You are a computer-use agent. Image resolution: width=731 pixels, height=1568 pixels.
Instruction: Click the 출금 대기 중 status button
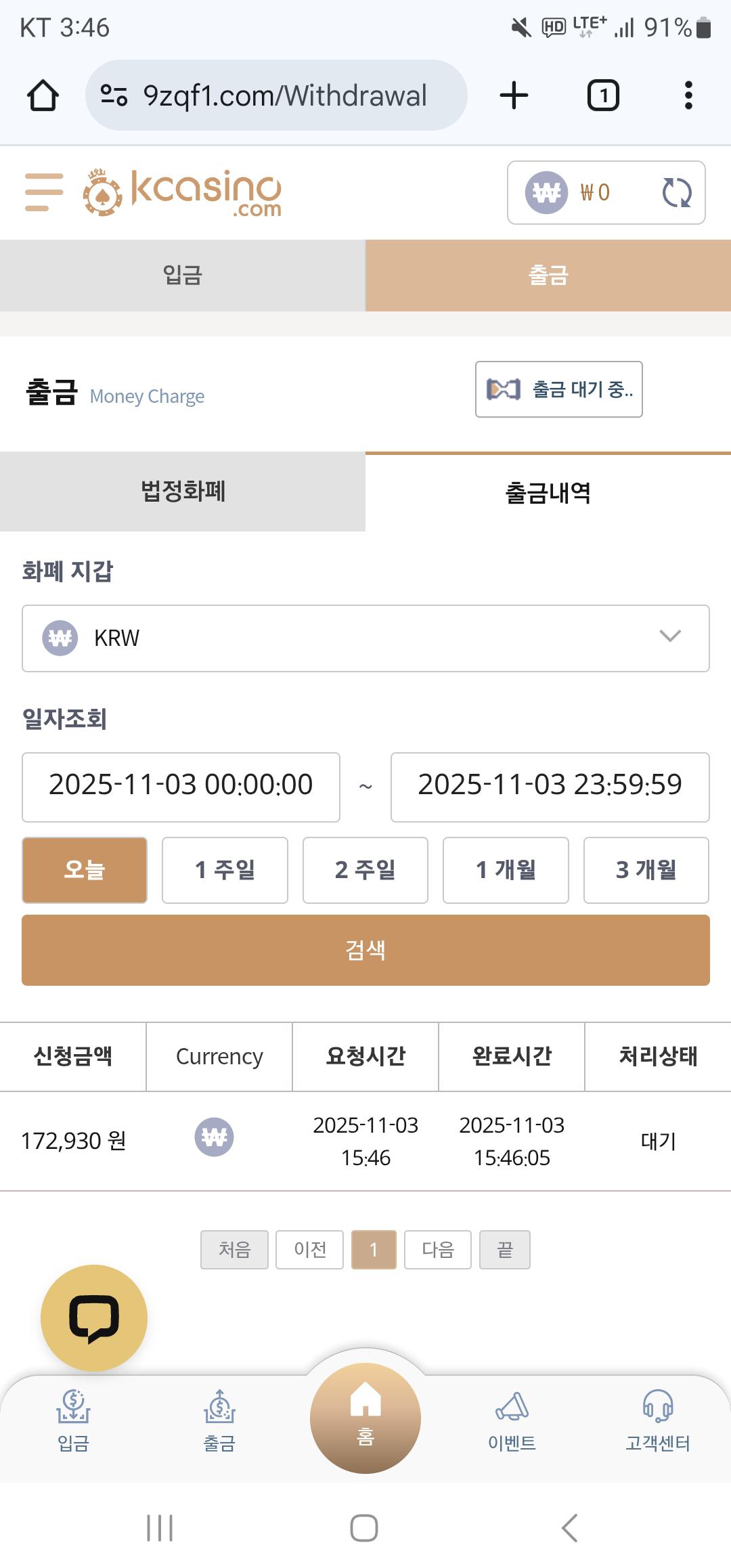click(x=559, y=389)
